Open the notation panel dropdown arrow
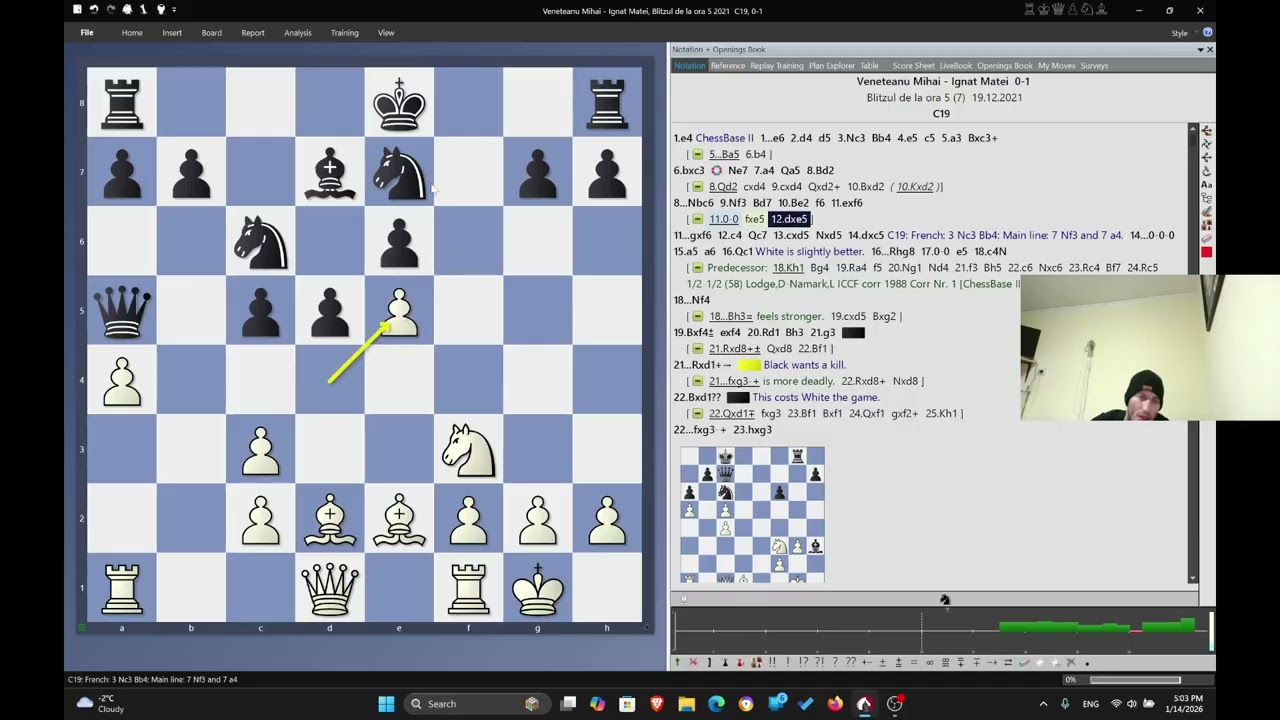Viewport: 1280px width, 720px height. coord(1200,49)
